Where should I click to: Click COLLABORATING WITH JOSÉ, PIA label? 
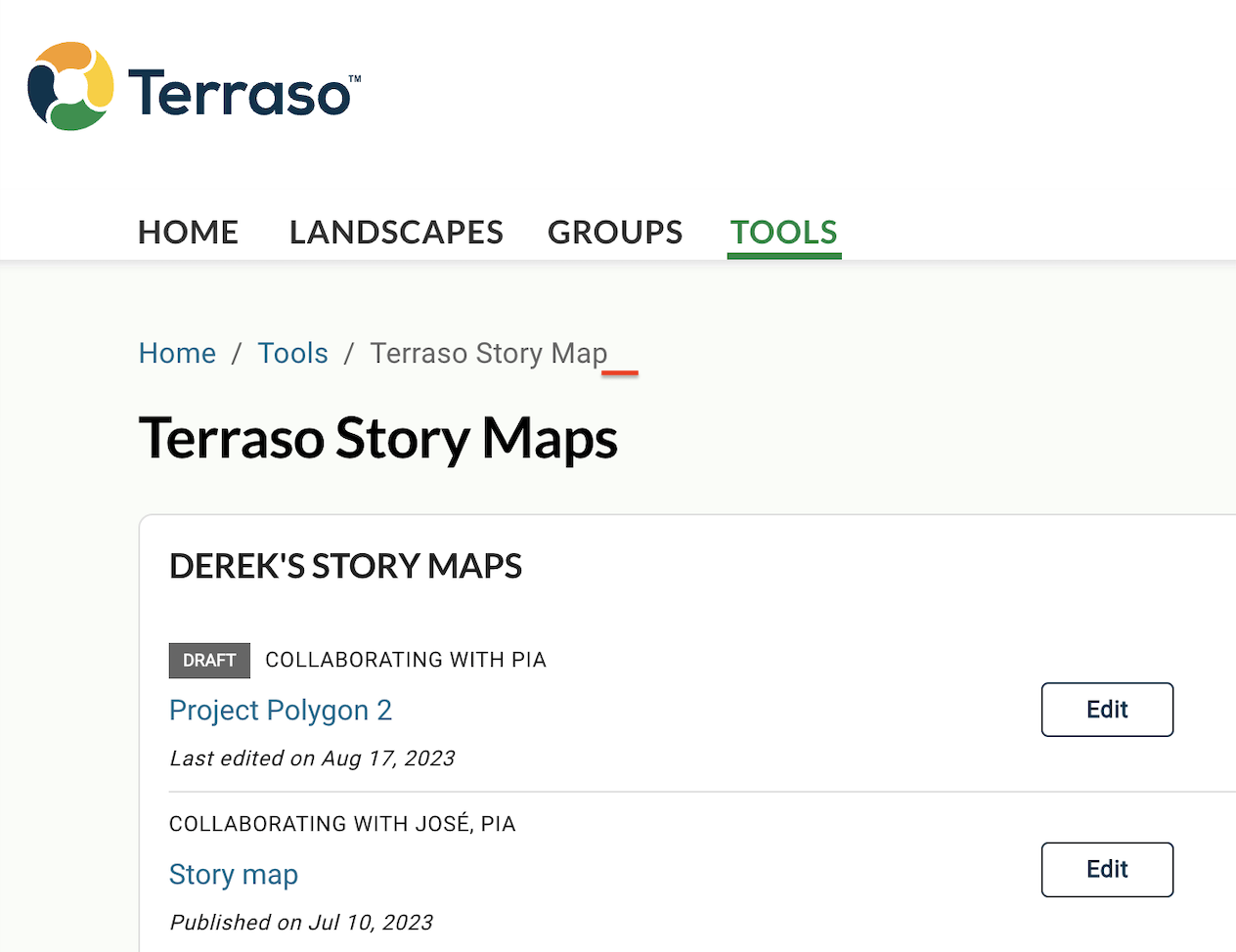(342, 824)
